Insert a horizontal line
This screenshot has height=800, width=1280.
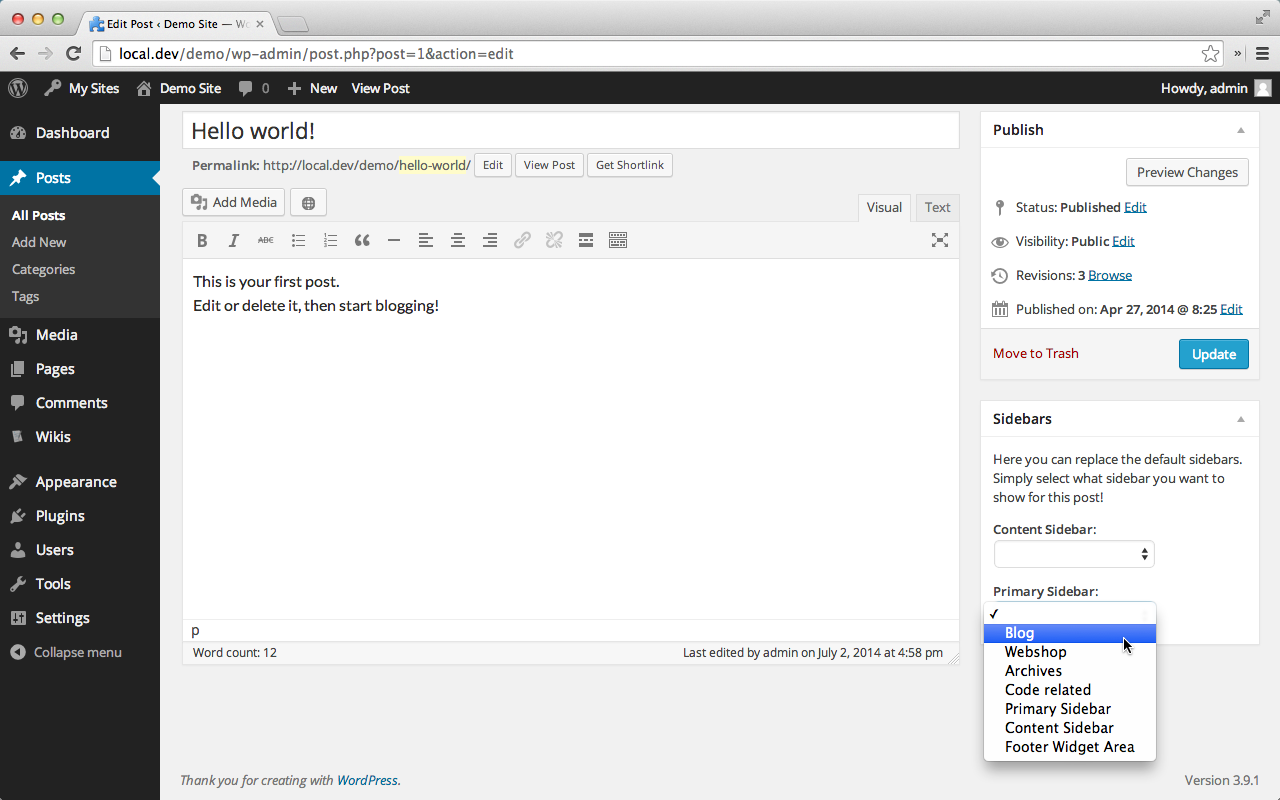click(x=394, y=240)
